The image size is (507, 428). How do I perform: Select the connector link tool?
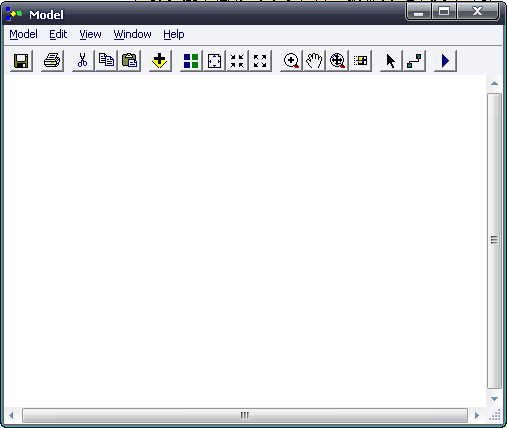pyautogui.click(x=414, y=61)
